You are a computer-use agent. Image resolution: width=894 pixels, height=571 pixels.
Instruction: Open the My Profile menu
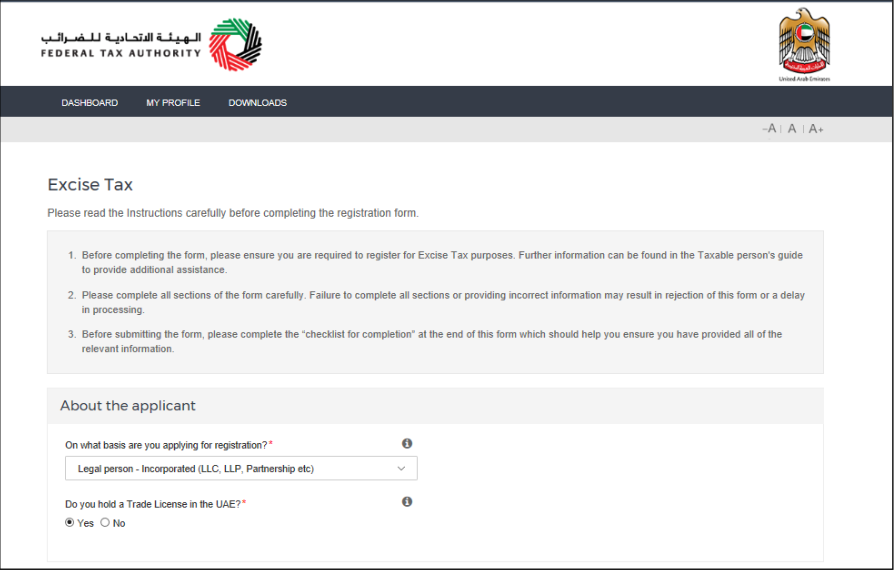point(173,103)
